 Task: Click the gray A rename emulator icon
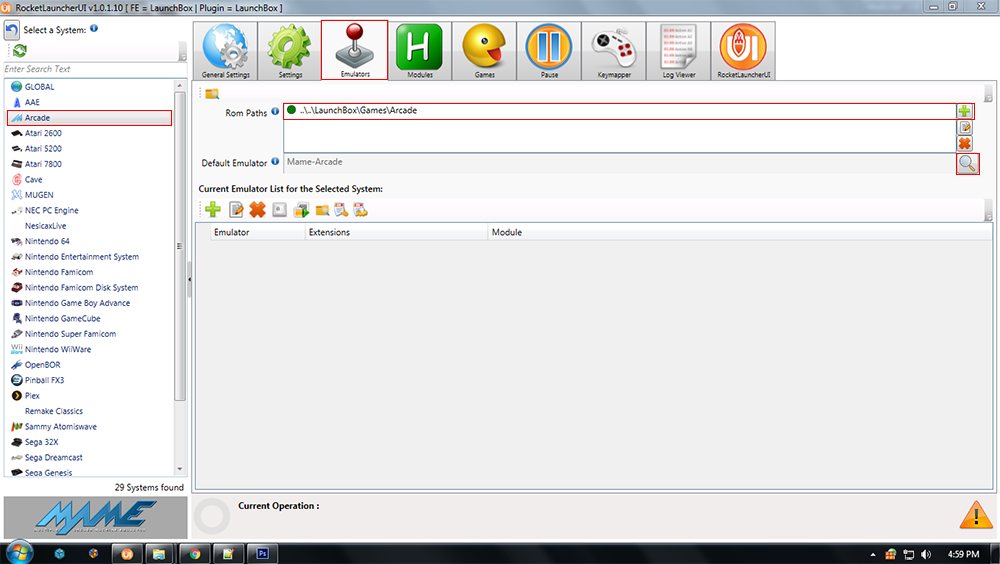(x=279, y=209)
